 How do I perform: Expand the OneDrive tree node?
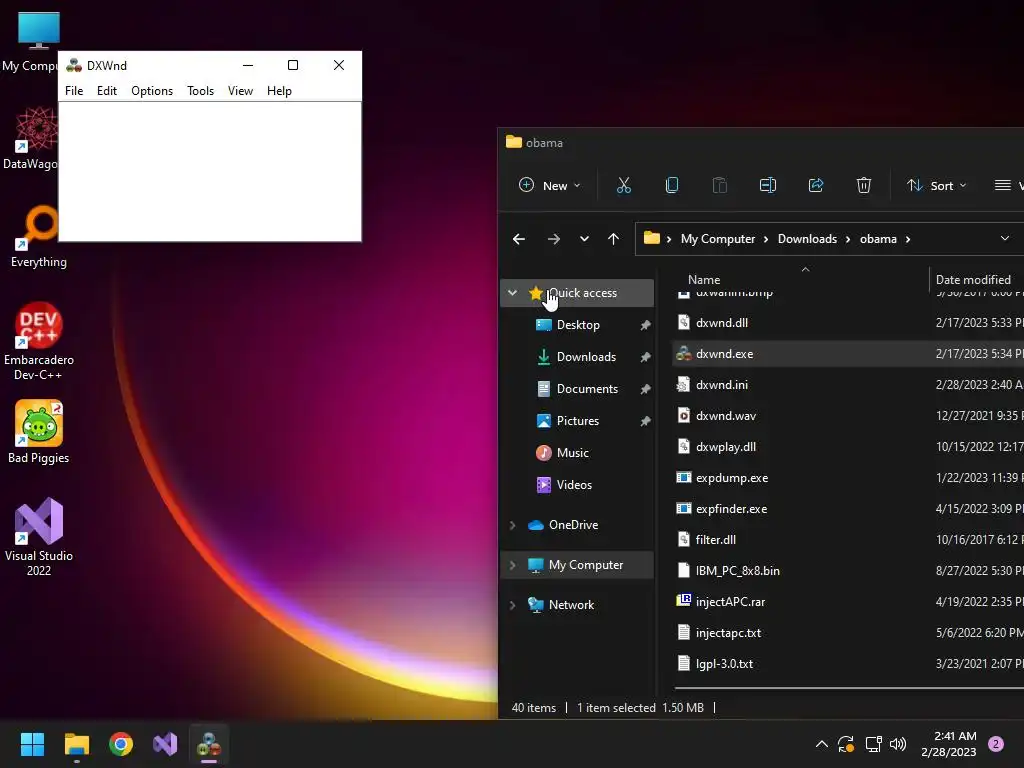pyautogui.click(x=513, y=525)
